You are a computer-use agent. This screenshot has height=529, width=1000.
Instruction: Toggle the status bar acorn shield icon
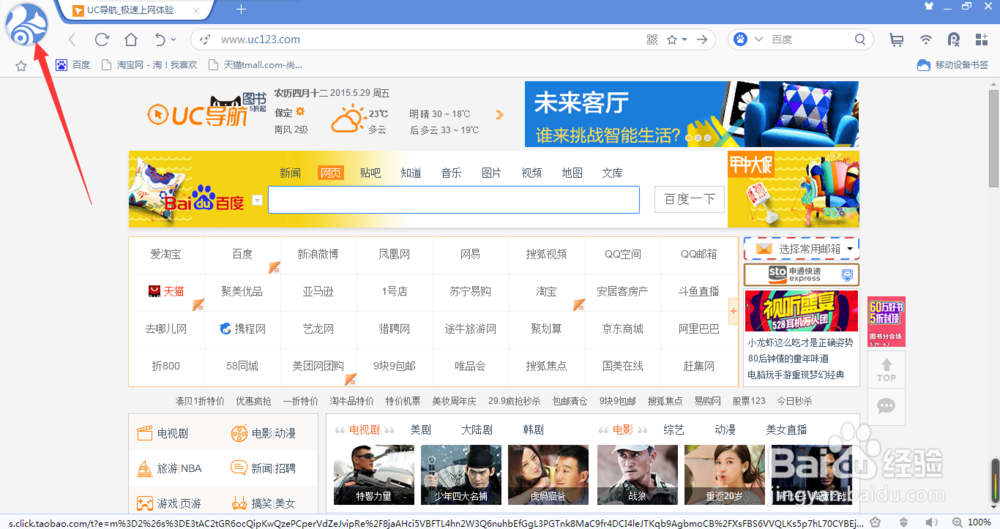point(904,522)
